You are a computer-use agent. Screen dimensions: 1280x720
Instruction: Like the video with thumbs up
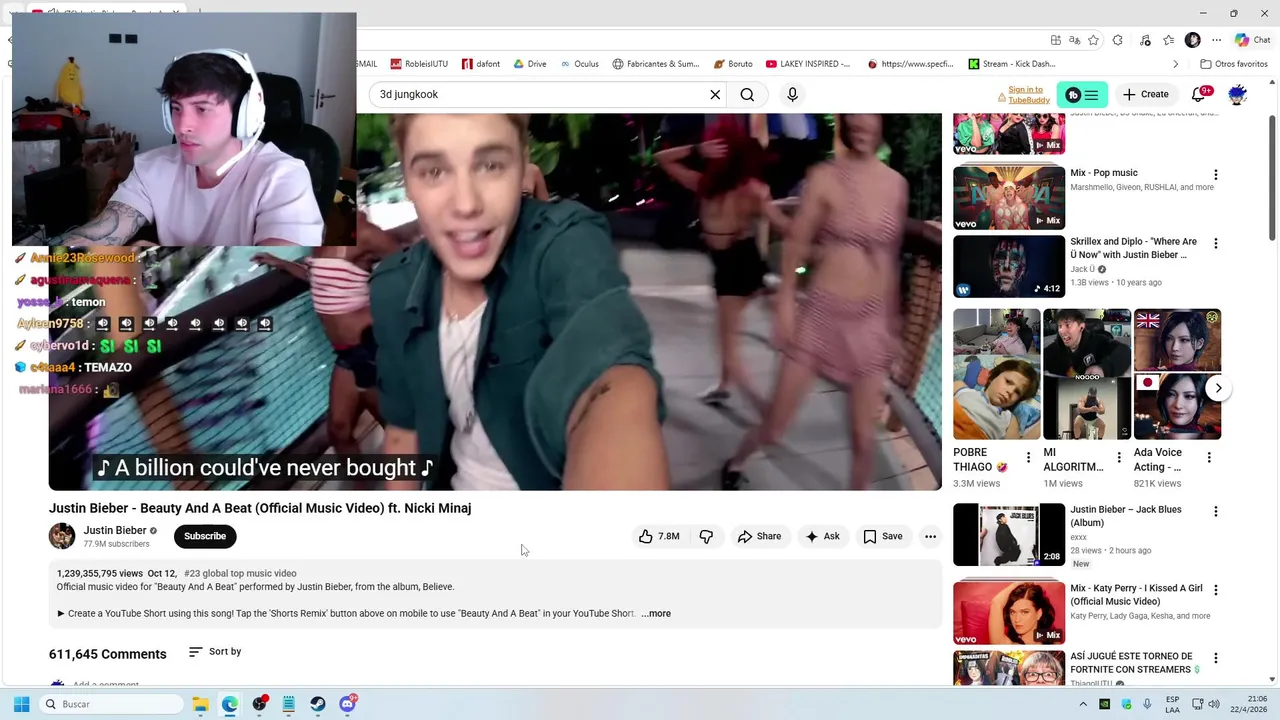pos(660,536)
